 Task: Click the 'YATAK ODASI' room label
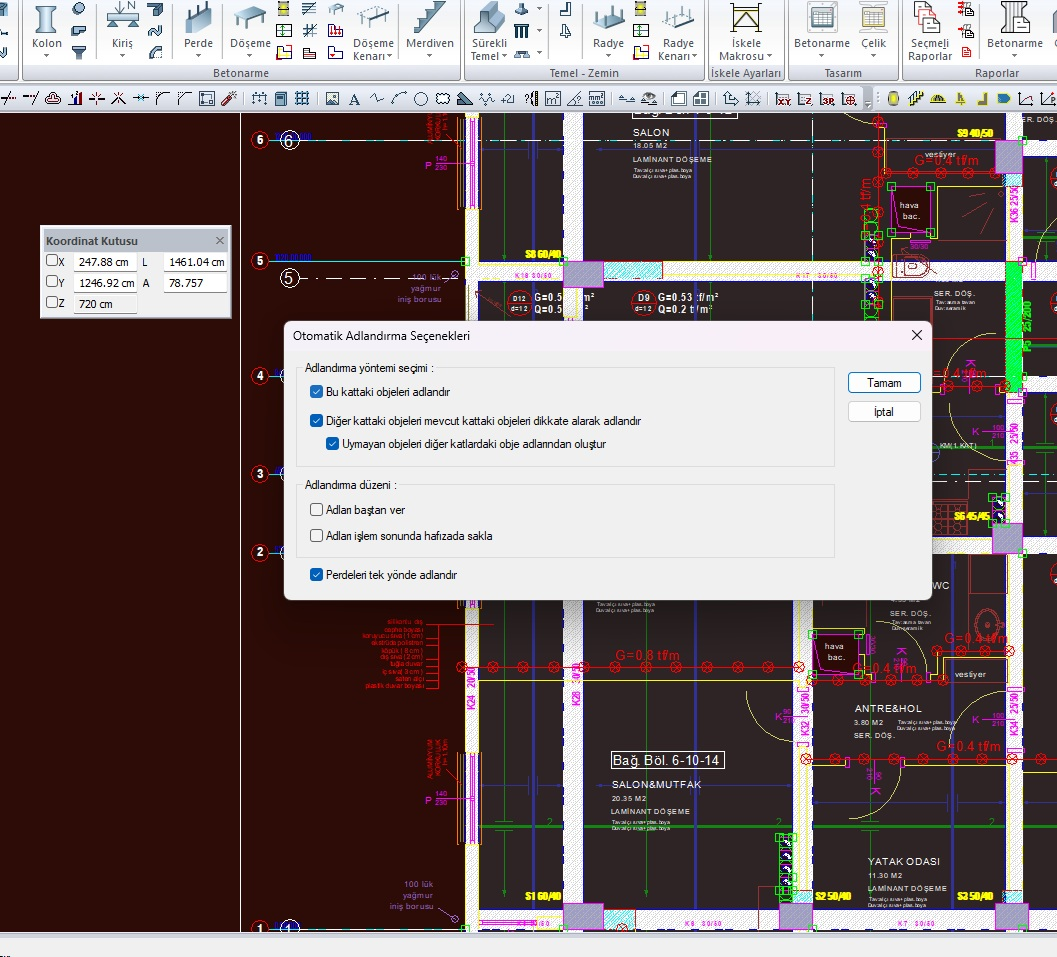point(903,861)
